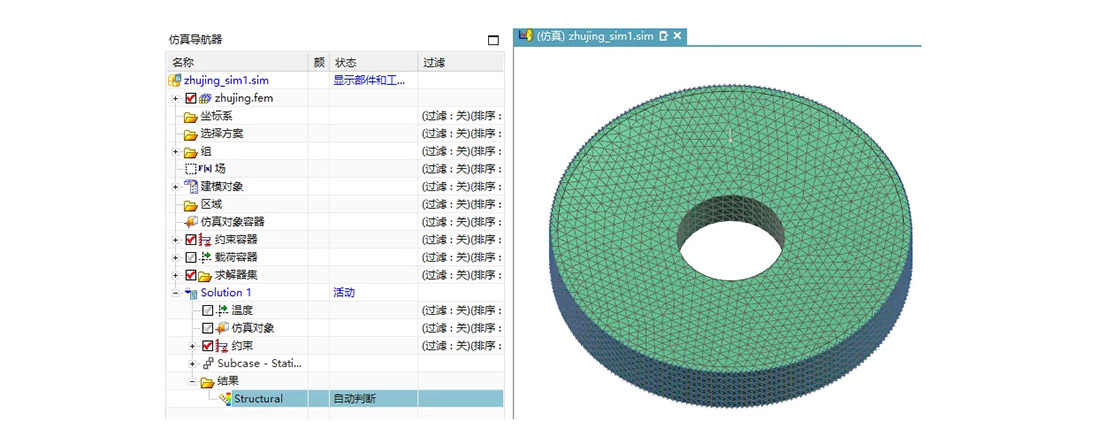Expand the Subcase - Stati... node
Viewport: 1100px width, 444px height.
pos(192,363)
